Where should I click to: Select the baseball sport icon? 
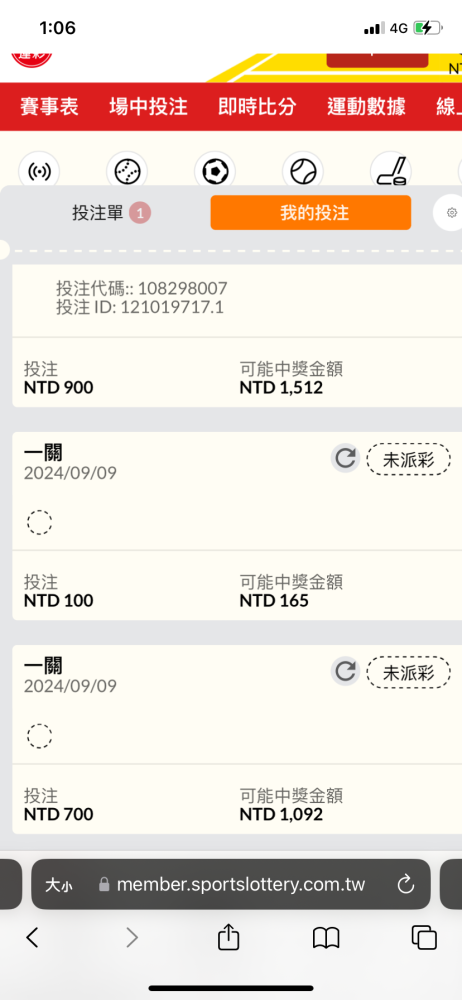(127, 171)
